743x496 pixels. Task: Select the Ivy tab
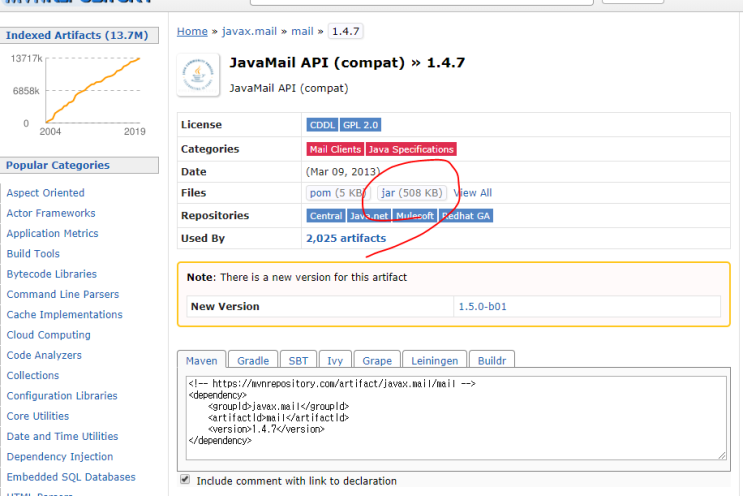pos(336,360)
